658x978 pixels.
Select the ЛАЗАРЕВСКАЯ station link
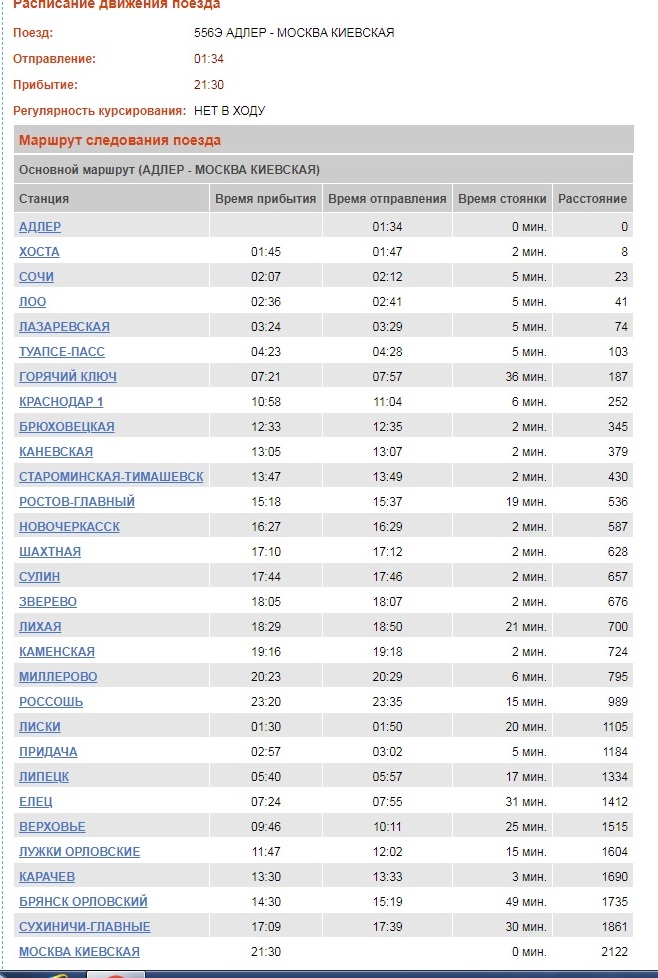(64, 327)
